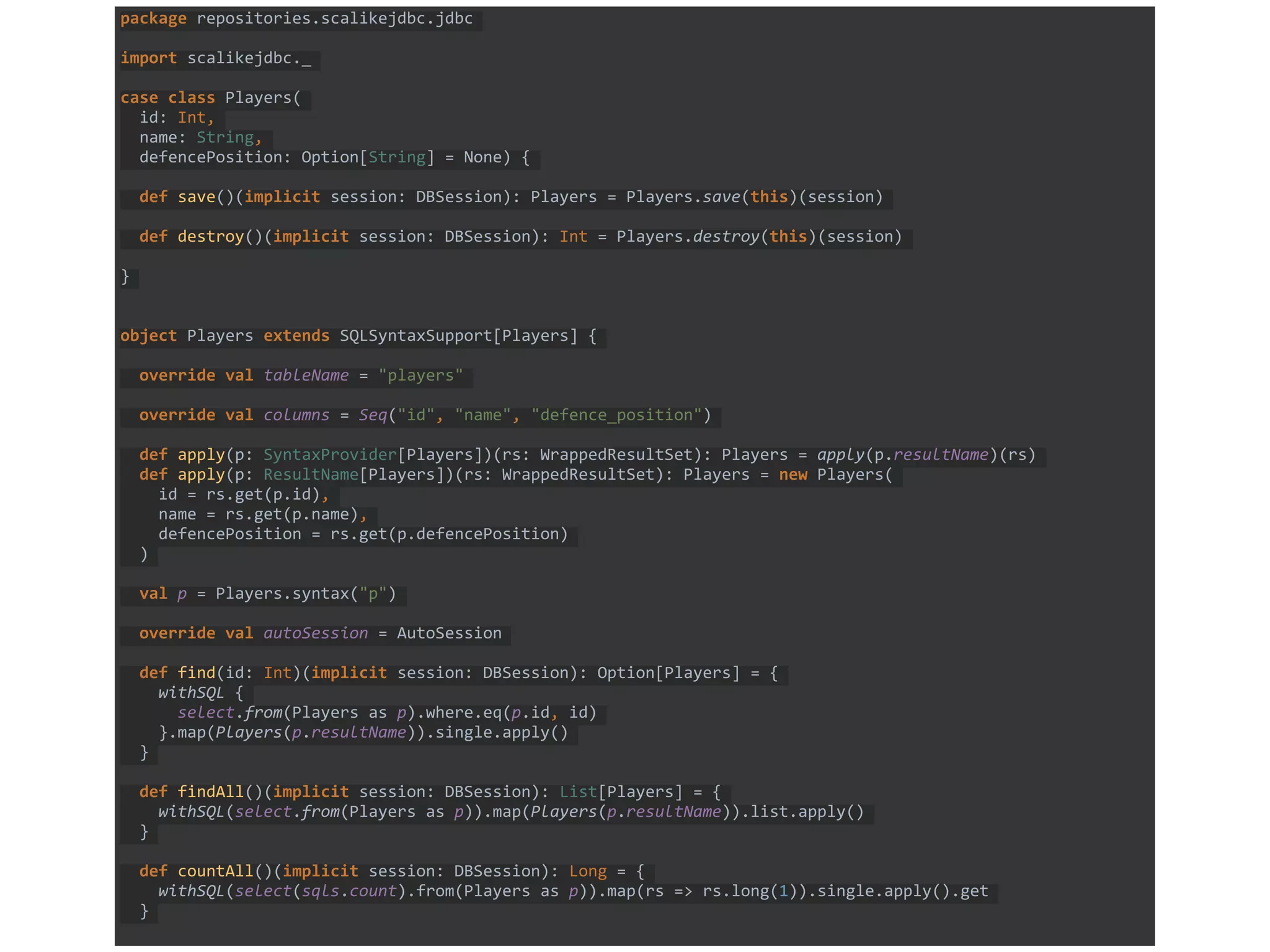Click the 'object' keyword
The width and height of the screenshot is (1270, 952).
pyautogui.click(x=148, y=336)
